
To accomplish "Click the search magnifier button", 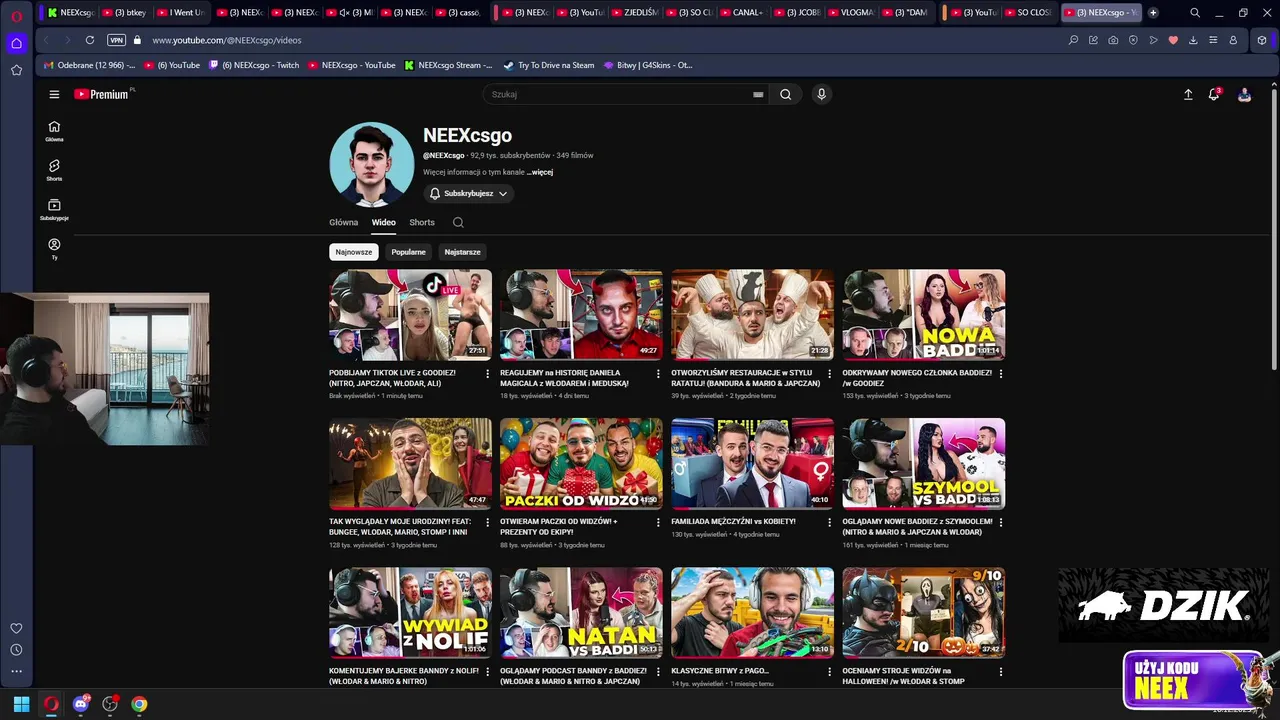I will [786, 94].
